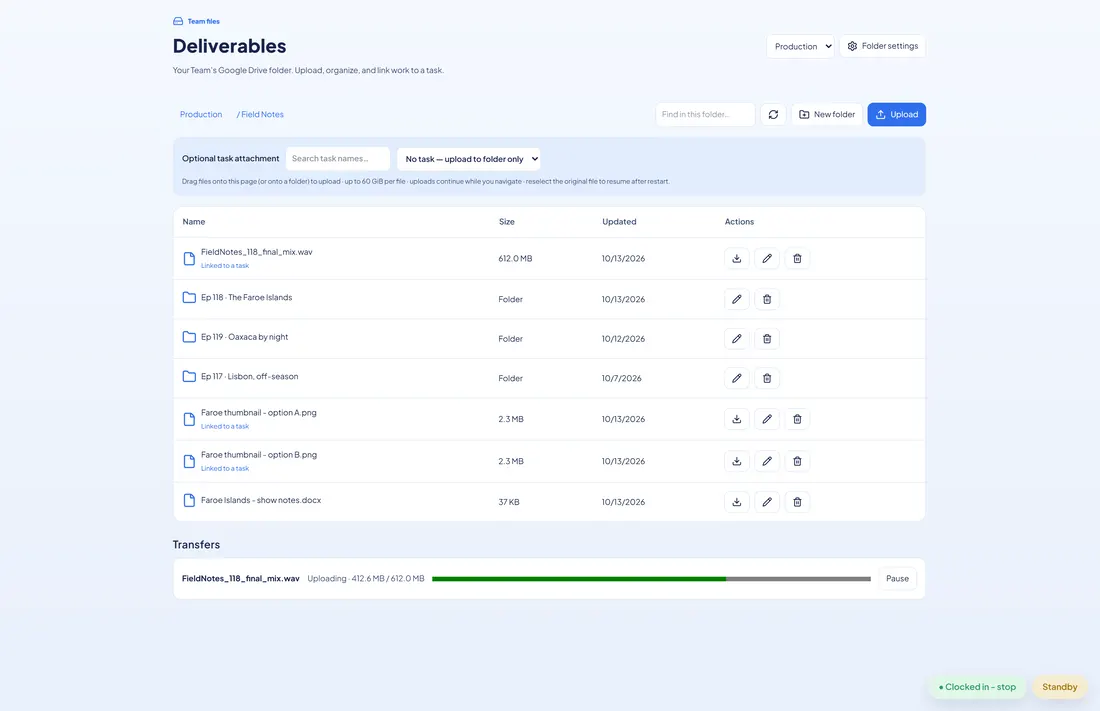1100x711 pixels.
Task: Rename Faroe Islands show notes.docx
Action: tap(767, 502)
